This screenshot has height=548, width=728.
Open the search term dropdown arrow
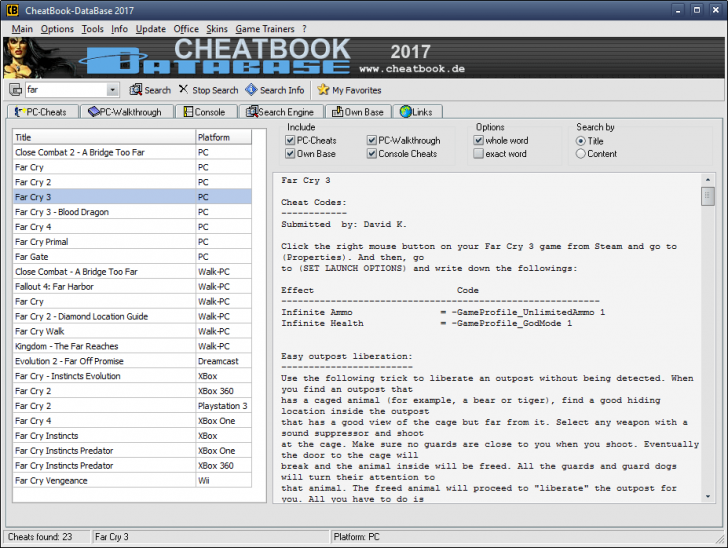(112, 90)
